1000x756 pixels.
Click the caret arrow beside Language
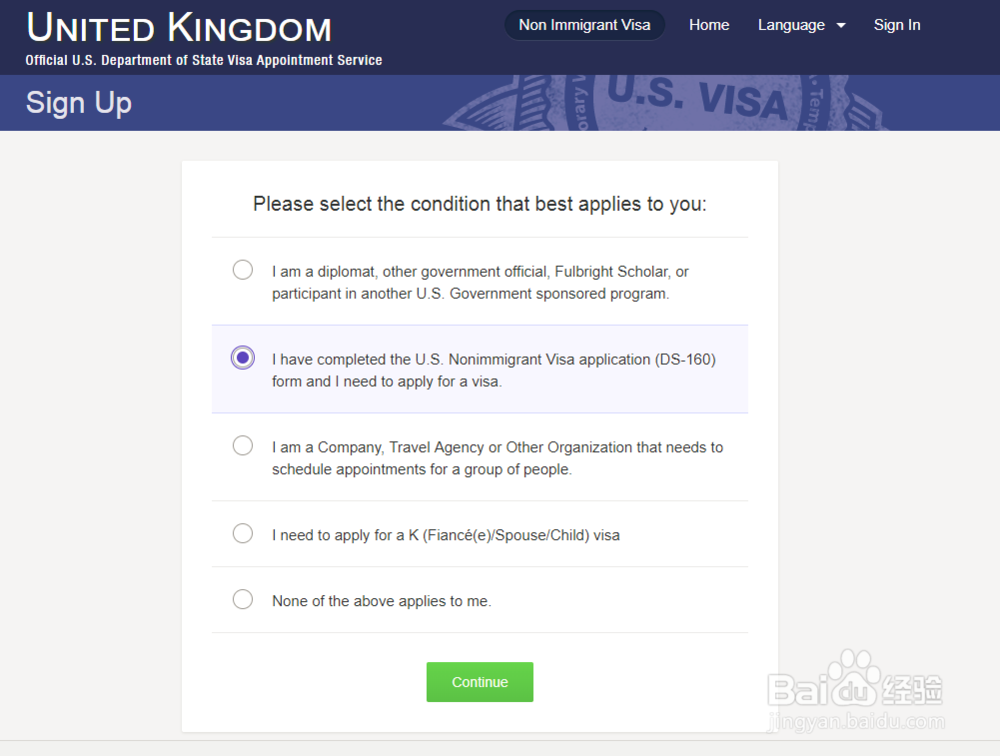click(x=841, y=26)
